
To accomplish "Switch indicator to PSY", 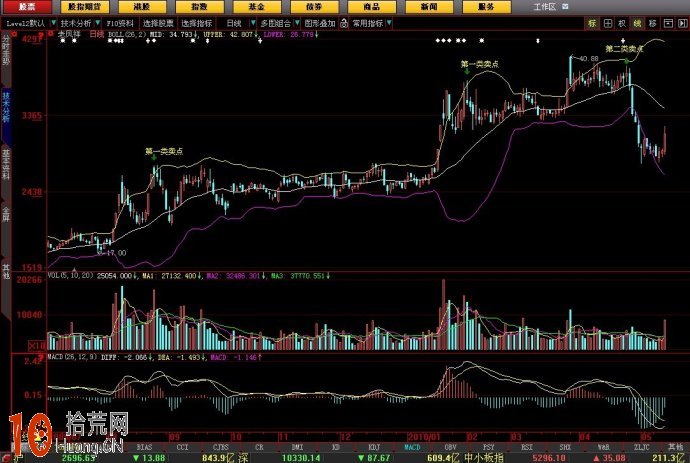I will pos(488,447).
